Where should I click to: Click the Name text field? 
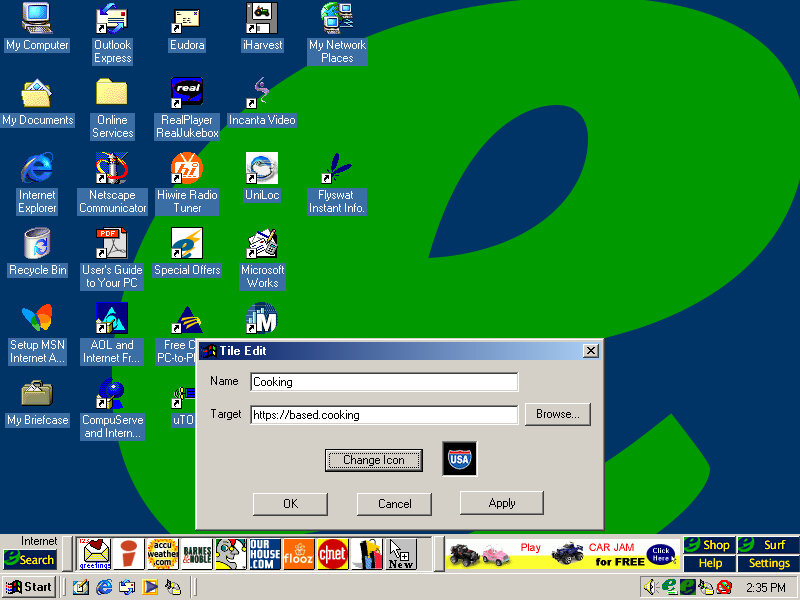pos(384,381)
